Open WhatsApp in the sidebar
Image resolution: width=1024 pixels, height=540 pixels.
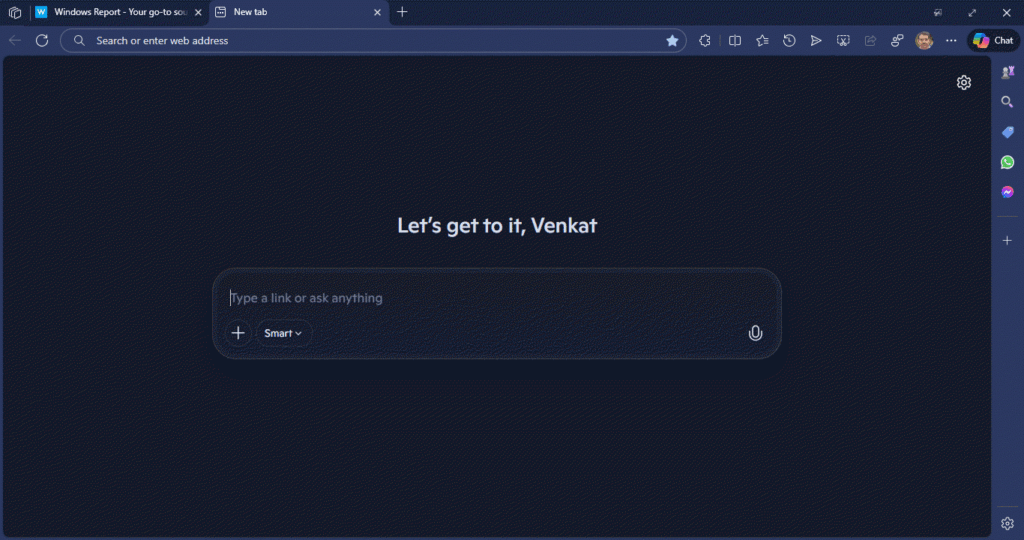pos(1007,162)
